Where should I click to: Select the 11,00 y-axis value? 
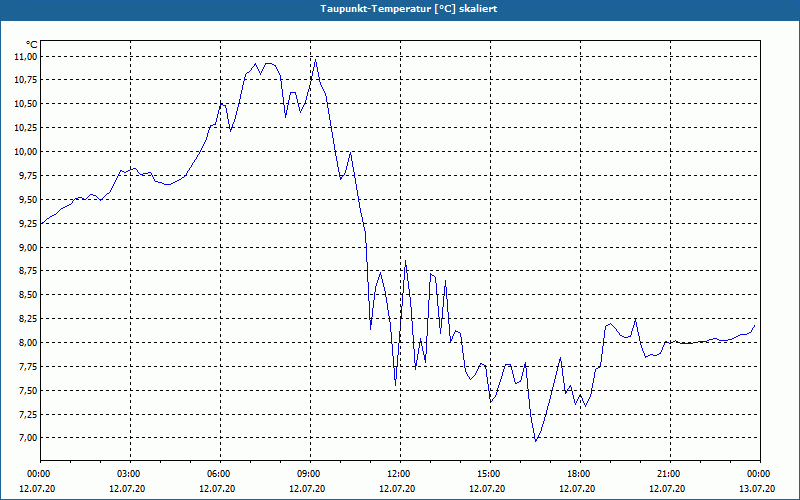[x=25, y=57]
